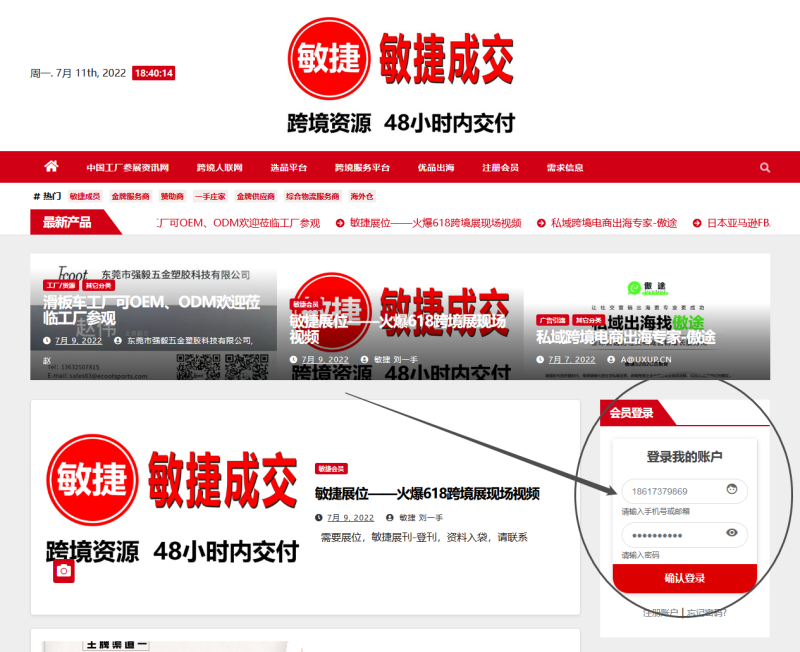
Task: Open author 敏捷 刘一手 in the article list entry
Action: coord(421,517)
